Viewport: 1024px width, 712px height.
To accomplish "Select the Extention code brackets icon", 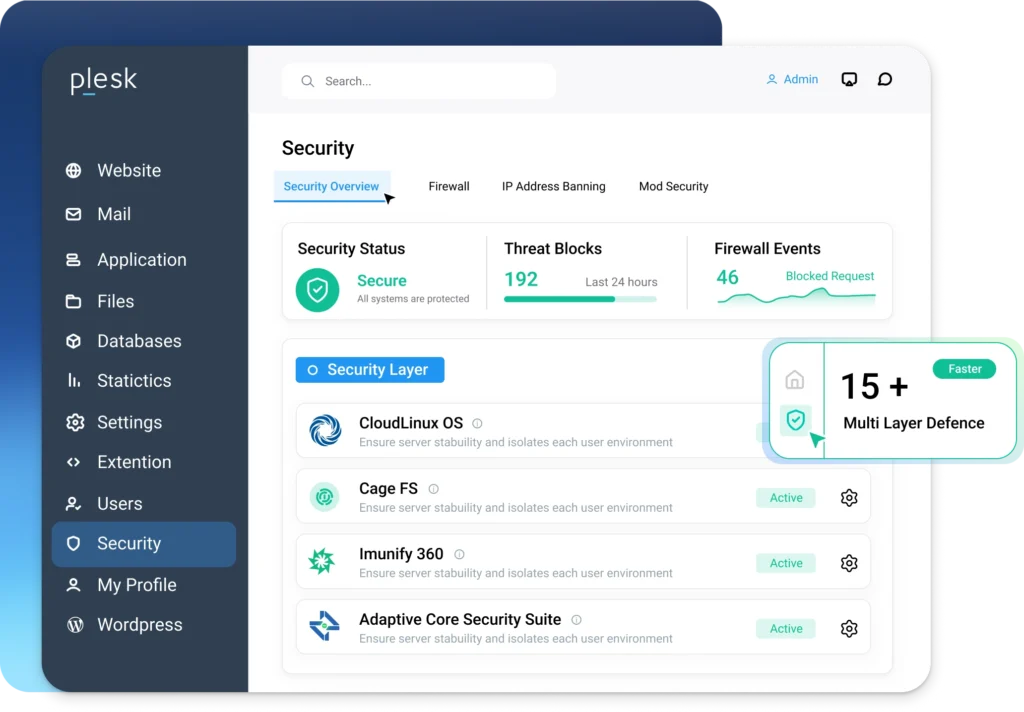I will point(74,462).
